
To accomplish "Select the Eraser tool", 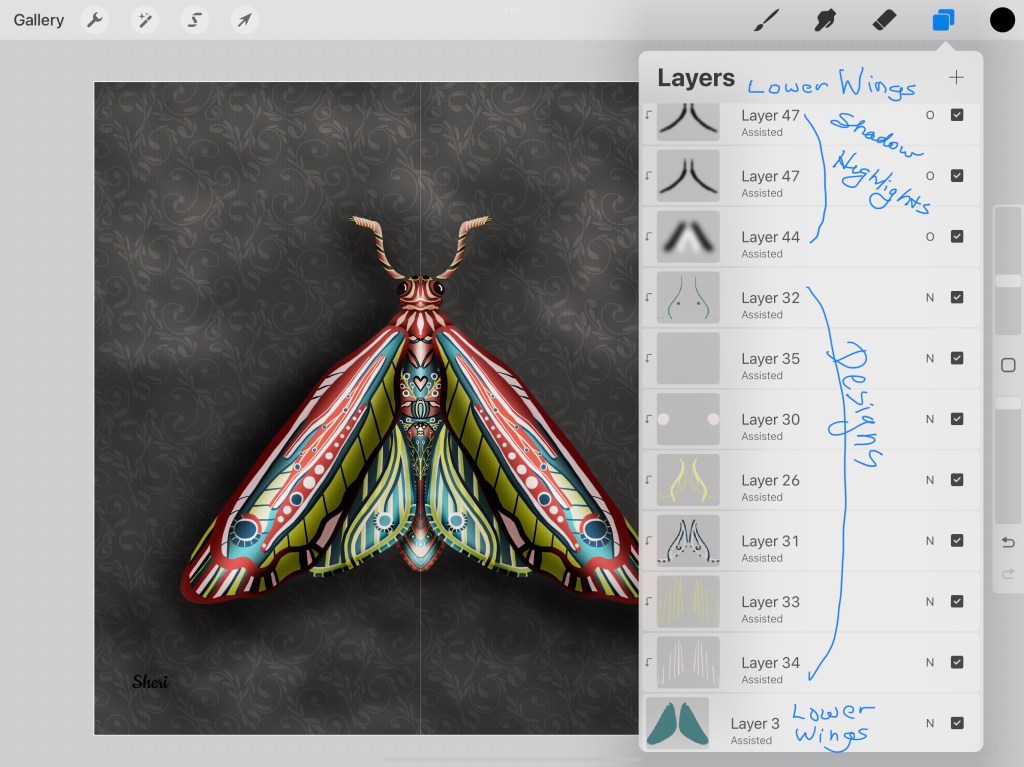I will [884, 20].
